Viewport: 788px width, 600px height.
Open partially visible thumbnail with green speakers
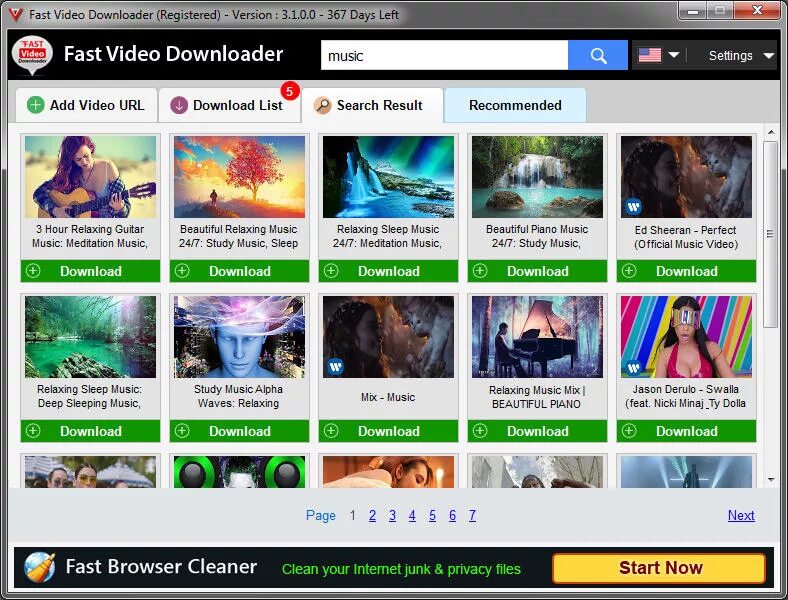click(x=239, y=472)
